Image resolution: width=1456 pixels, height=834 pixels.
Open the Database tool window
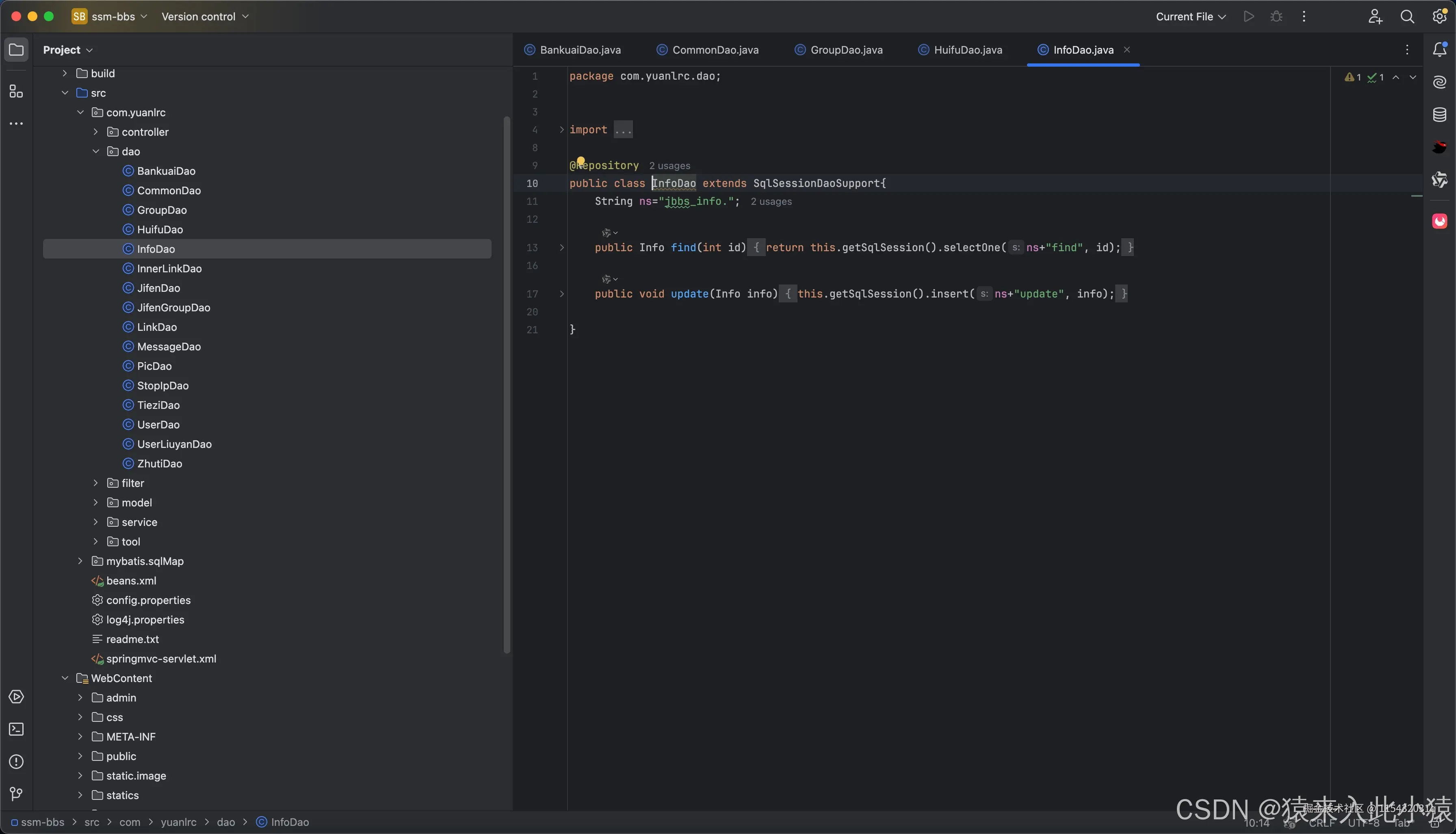pyautogui.click(x=1439, y=115)
